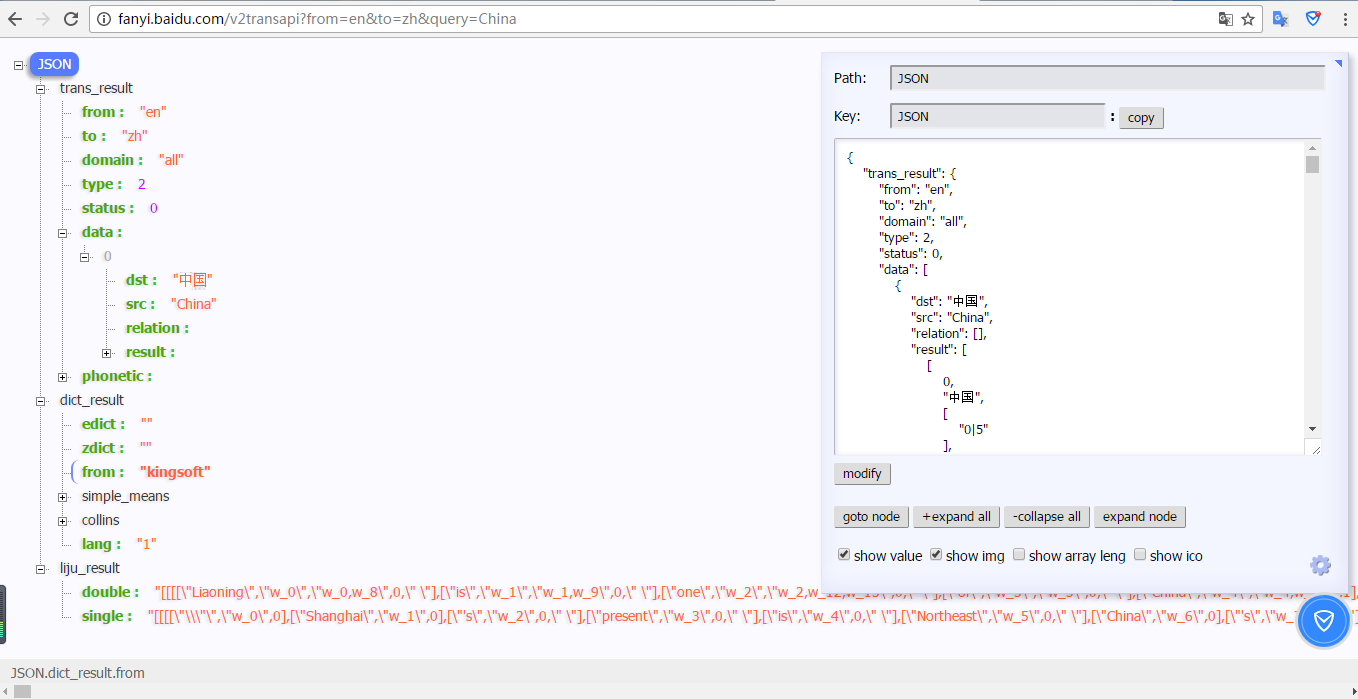This screenshot has width=1358, height=699.
Task: Click the JSON text area scrollbar thumb
Action: pyautogui.click(x=1312, y=164)
